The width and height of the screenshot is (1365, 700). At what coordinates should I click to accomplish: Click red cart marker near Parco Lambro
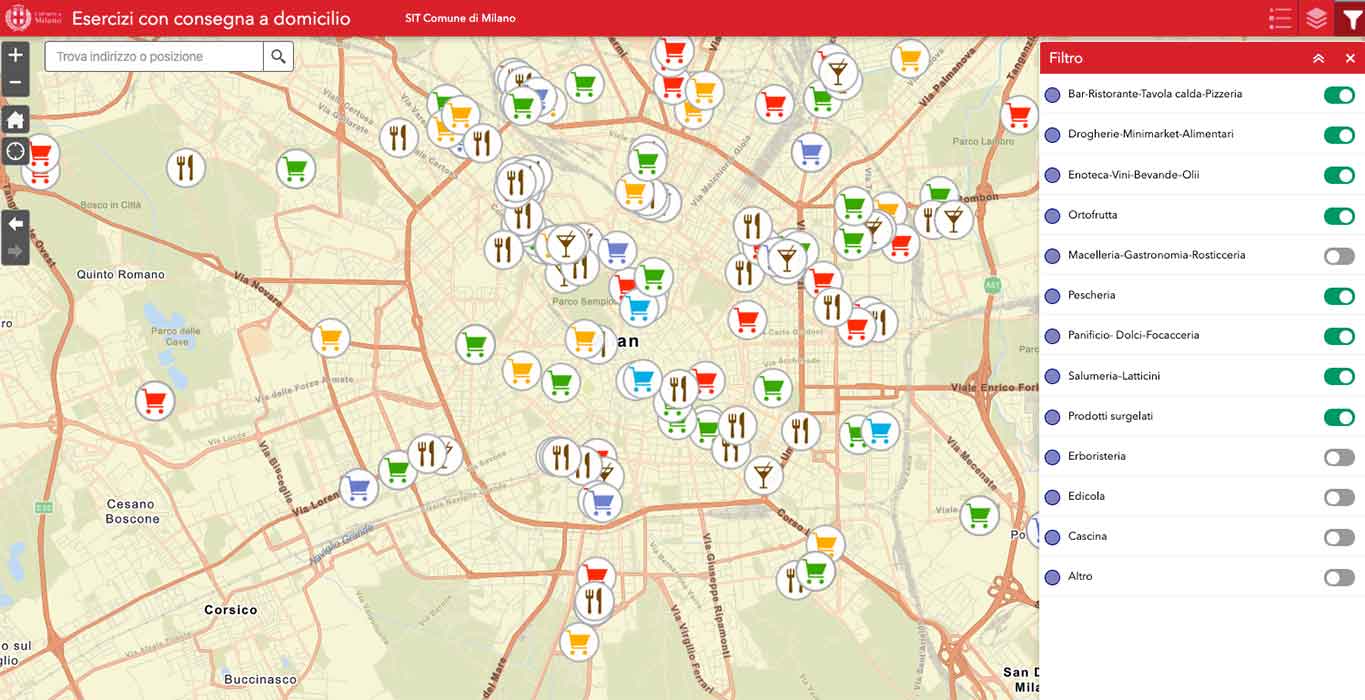click(x=1019, y=115)
